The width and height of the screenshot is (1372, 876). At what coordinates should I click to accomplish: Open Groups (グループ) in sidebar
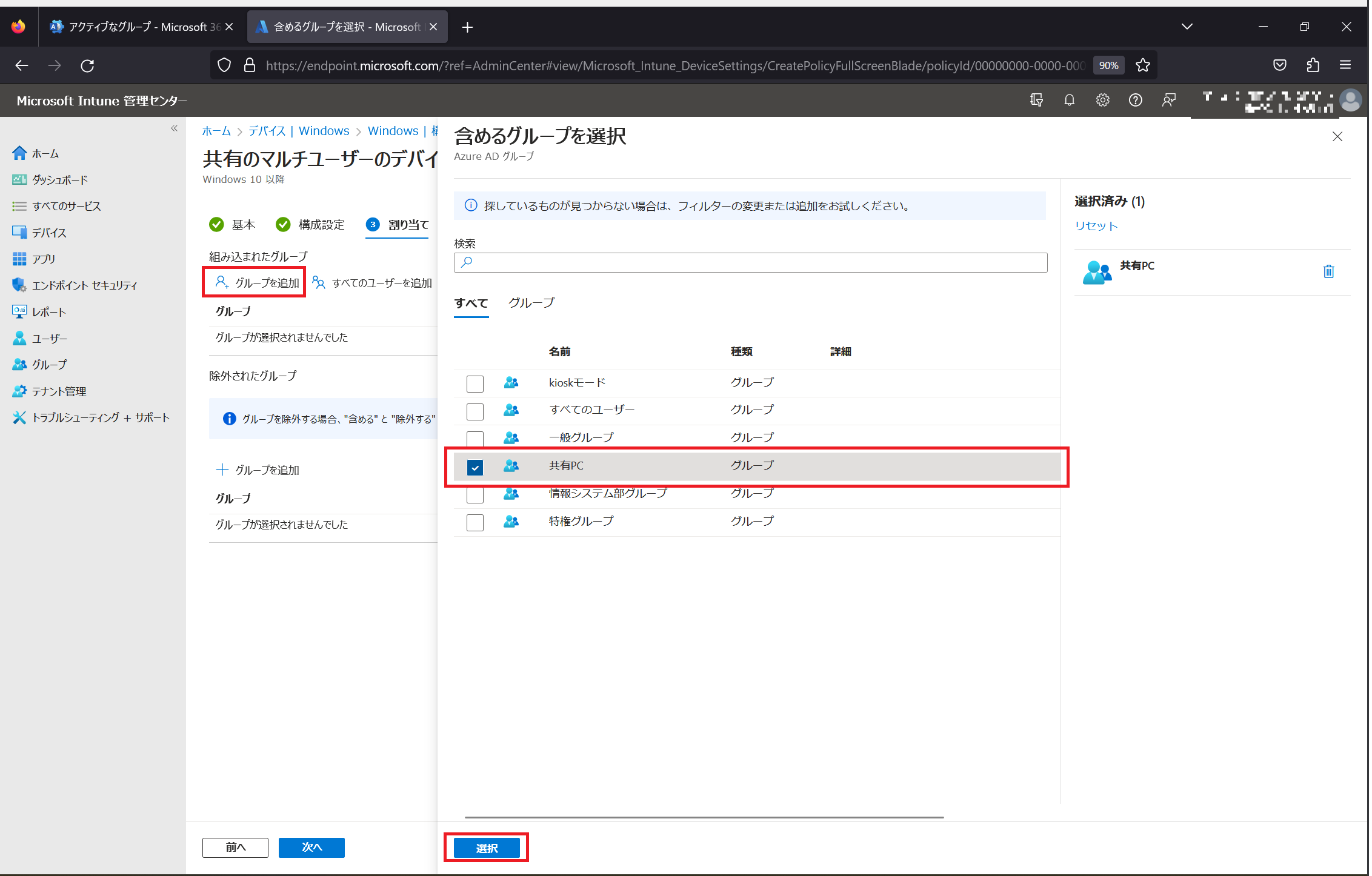pyautogui.click(x=40, y=365)
